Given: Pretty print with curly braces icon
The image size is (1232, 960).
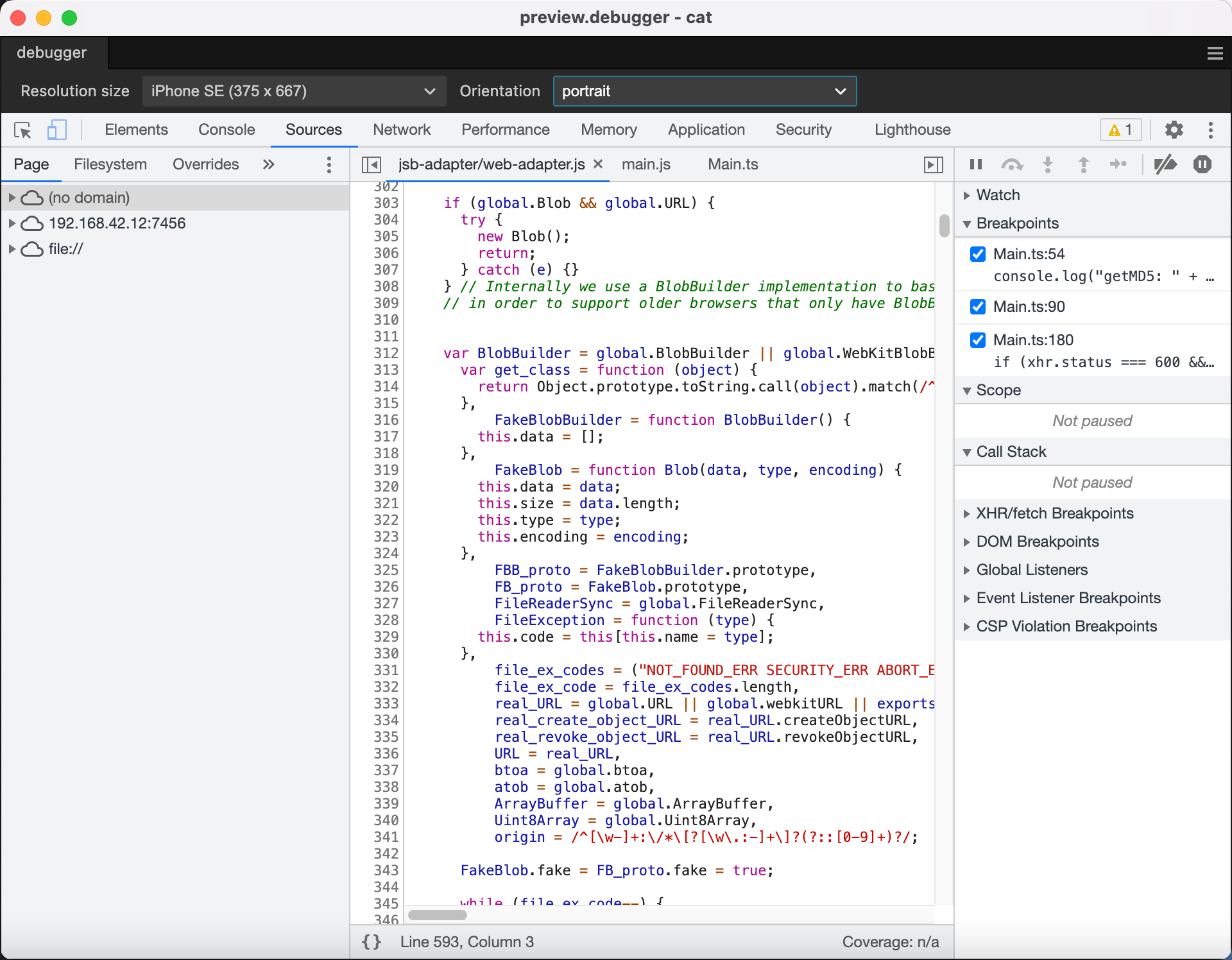Looking at the screenshot, I should (372, 941).
